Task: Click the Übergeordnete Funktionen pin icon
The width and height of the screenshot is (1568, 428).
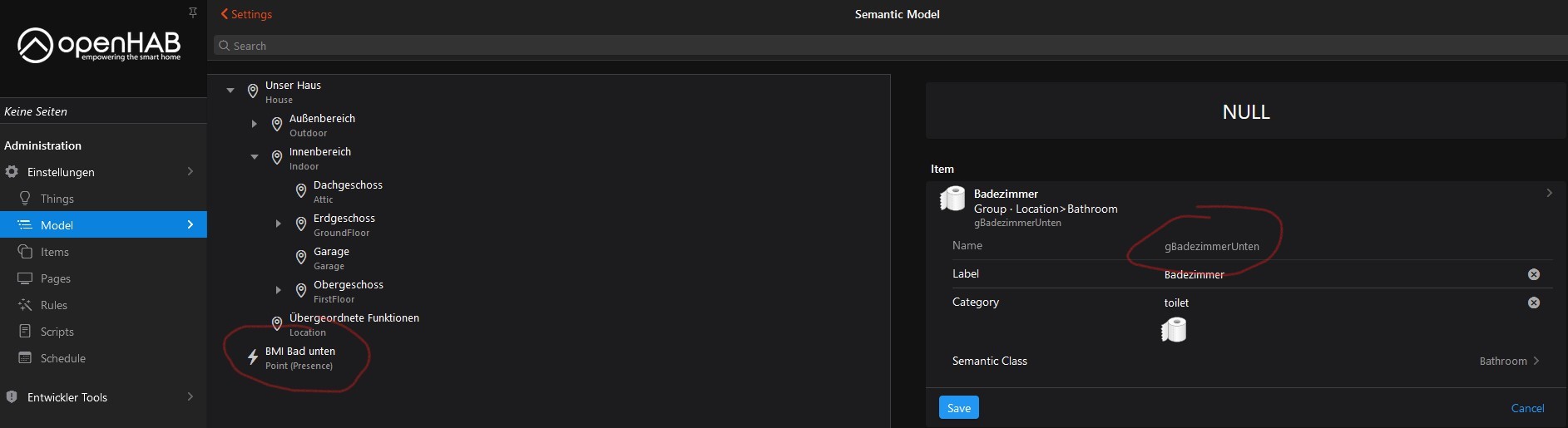Action: coord(277,324)
